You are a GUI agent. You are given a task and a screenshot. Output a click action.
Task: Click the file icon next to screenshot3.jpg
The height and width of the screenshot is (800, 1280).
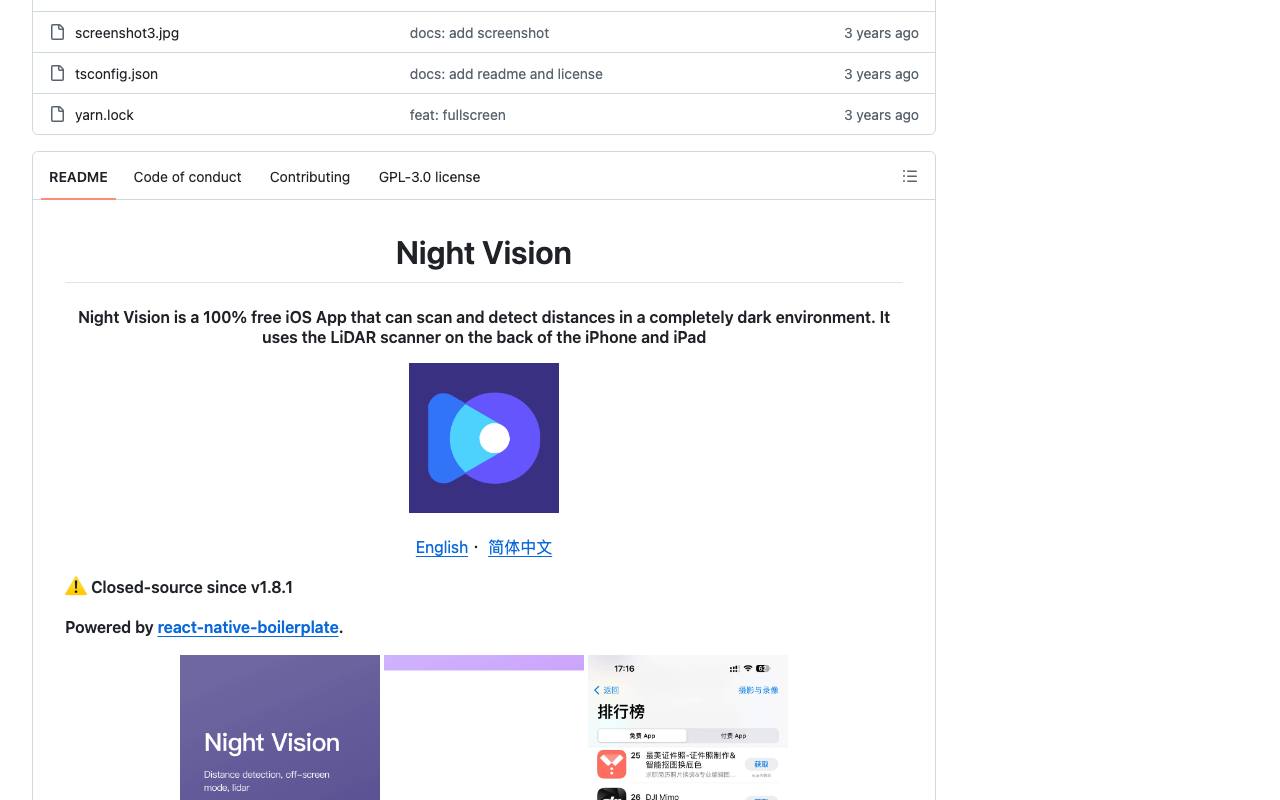(x=58, y=33)
